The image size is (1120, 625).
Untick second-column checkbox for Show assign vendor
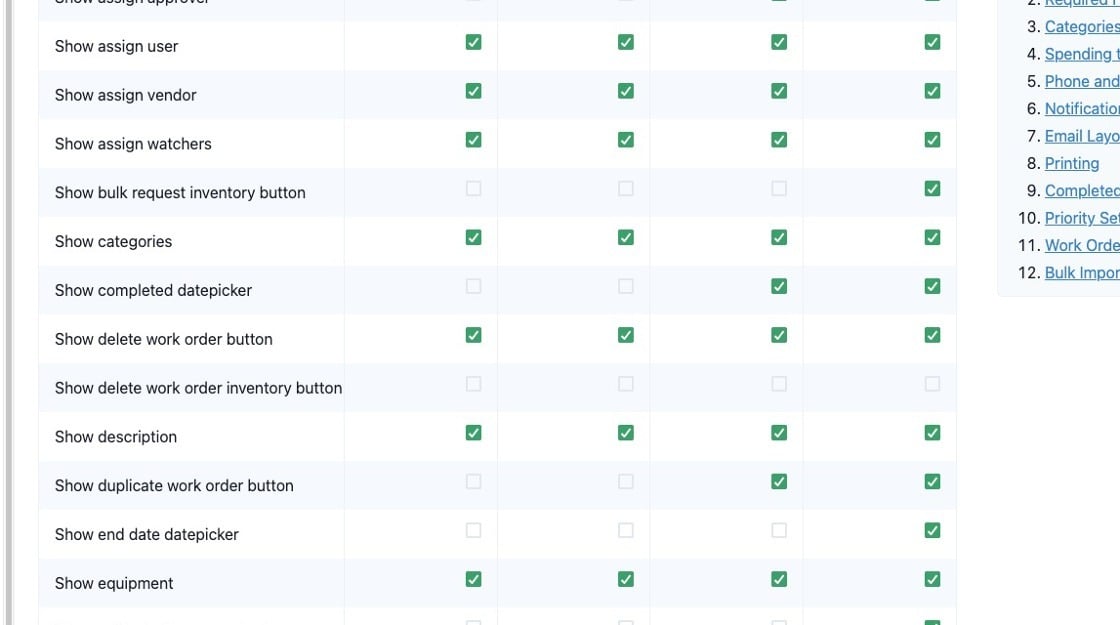626,91
